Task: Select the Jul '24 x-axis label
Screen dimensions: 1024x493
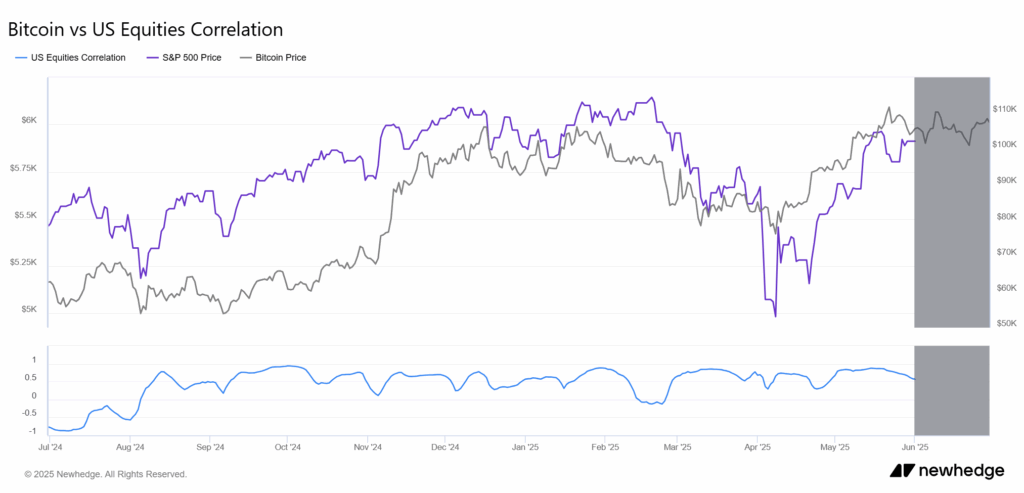Action: (51, 447)
